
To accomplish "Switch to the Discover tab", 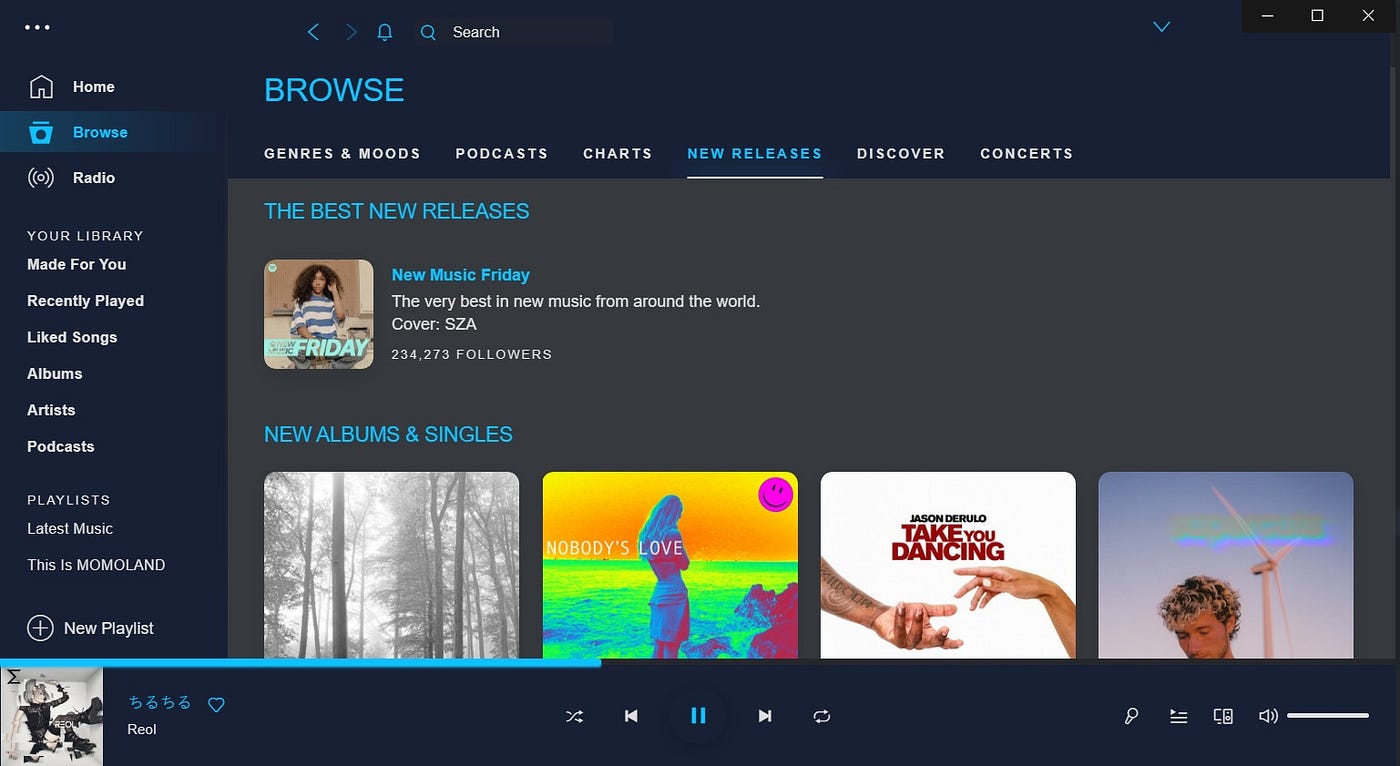I will pos(901,154).
